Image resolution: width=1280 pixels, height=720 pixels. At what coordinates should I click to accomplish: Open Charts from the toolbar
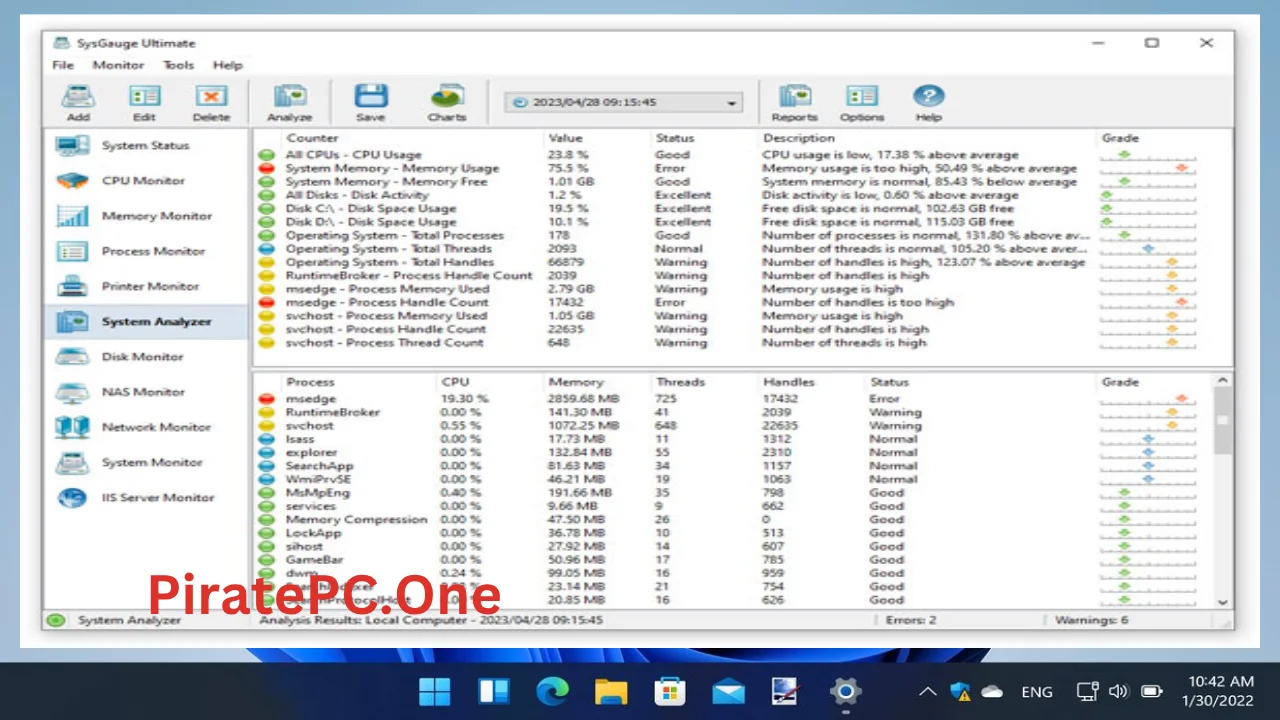point(447,102)
